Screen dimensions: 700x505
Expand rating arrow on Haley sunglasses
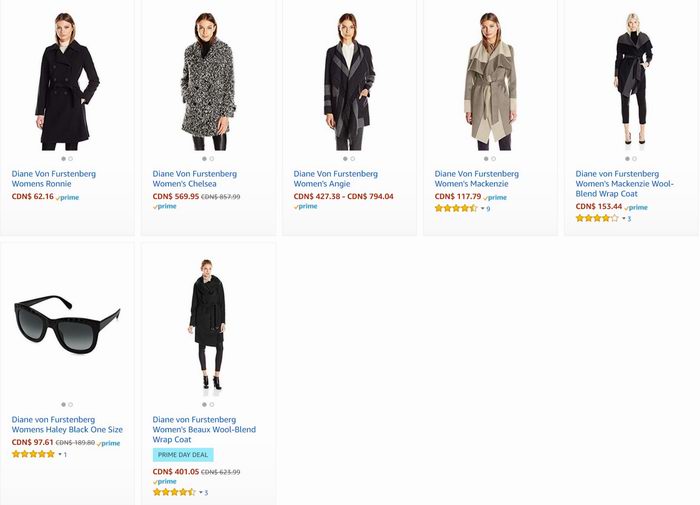click(x=60, y=454)
